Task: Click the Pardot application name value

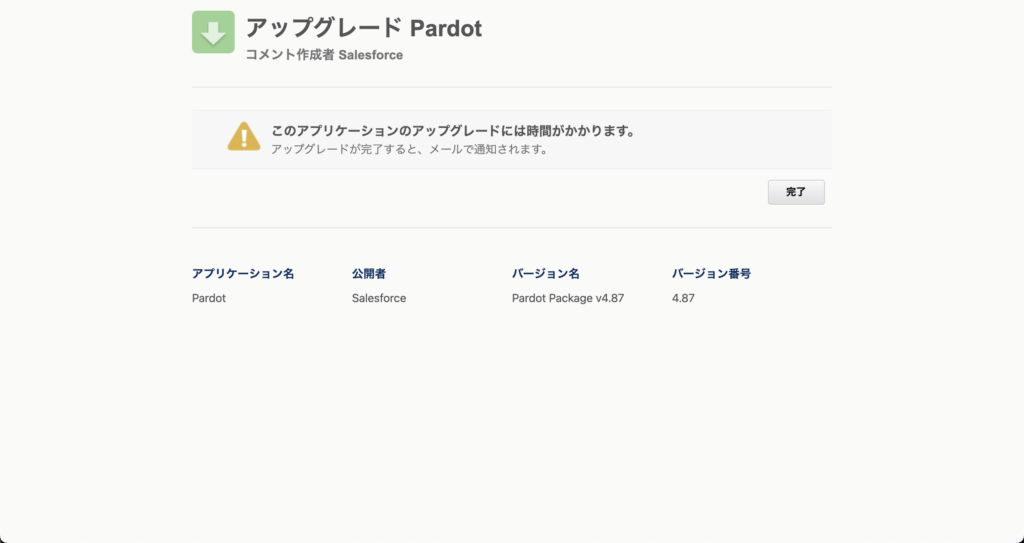Action: click(x=209, y=298)
